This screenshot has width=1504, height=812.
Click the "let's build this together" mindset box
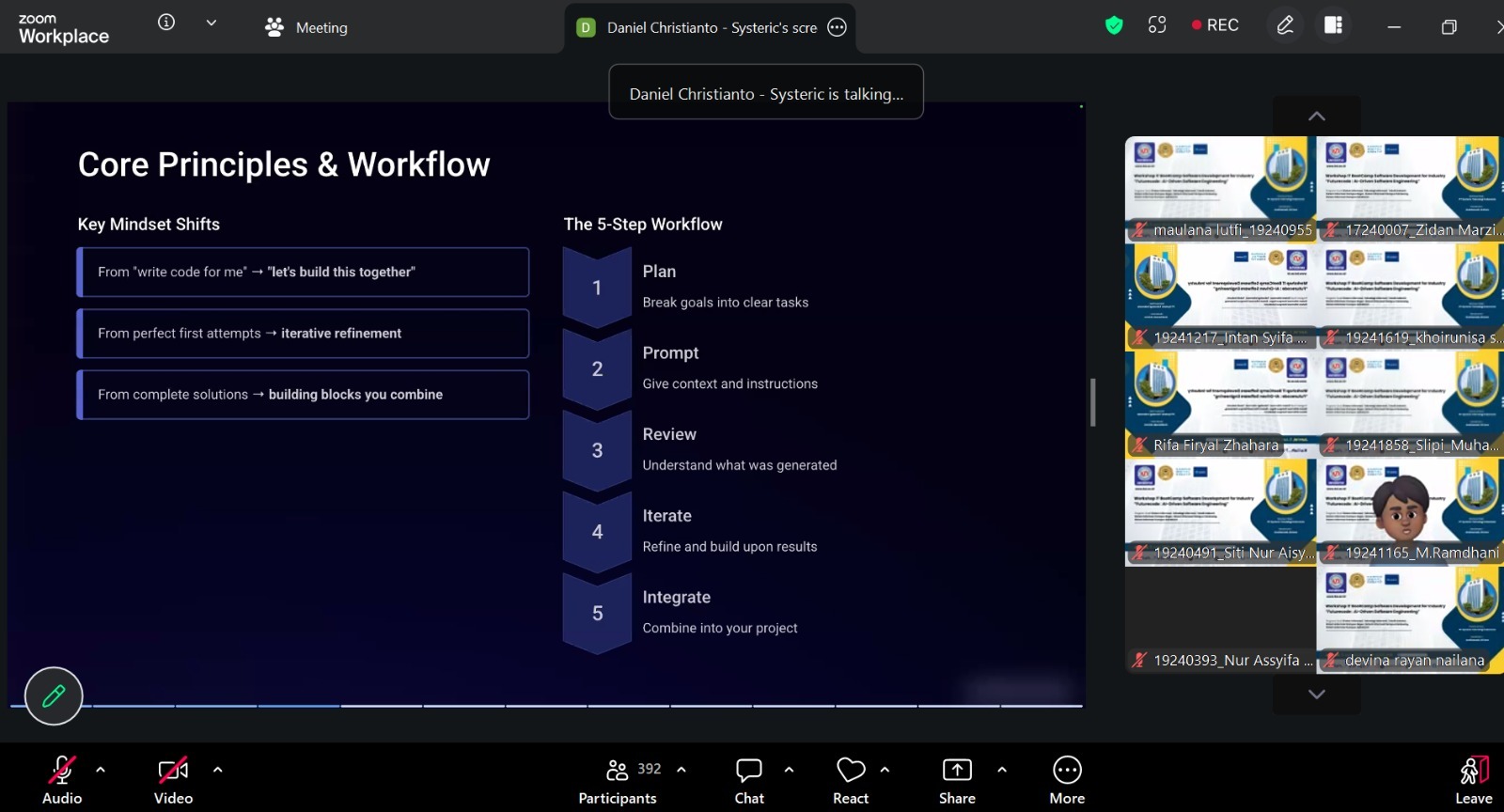click(303, 272)
